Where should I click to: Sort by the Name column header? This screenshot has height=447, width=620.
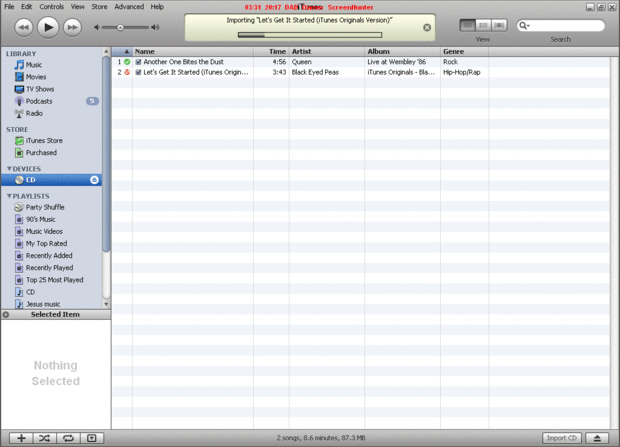click(x=193, y=51)
